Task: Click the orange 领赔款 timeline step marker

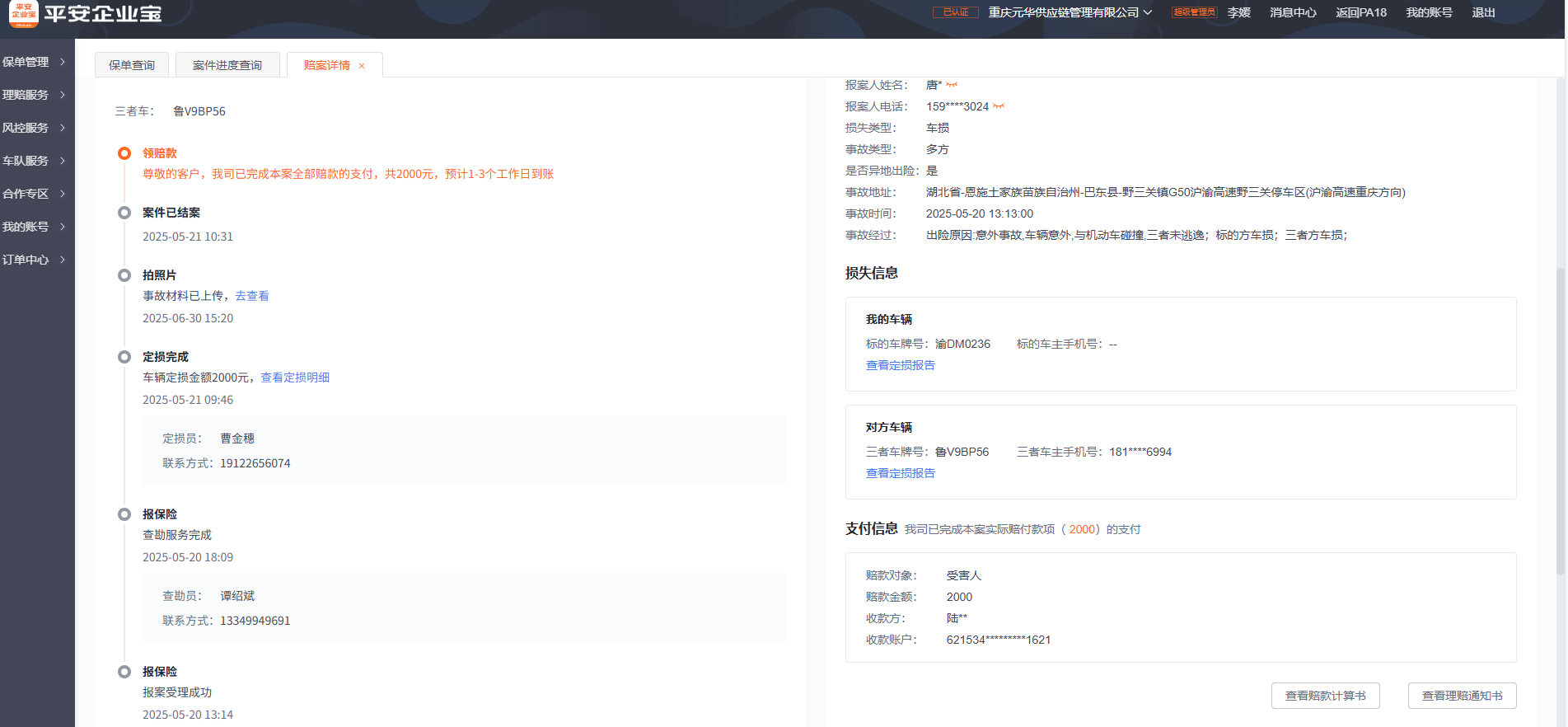Action: [x=124, y=153]
